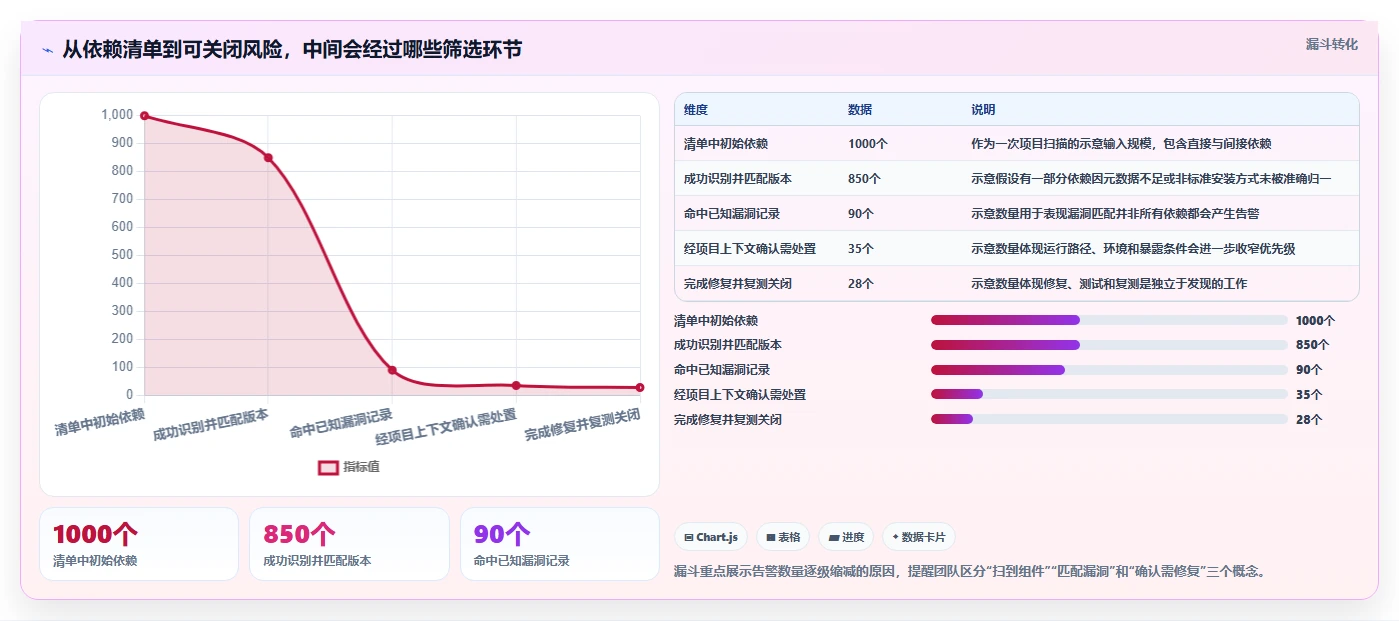Click the 850个 value in the table
Viewport: 1399px width, 621px height.
864,178
